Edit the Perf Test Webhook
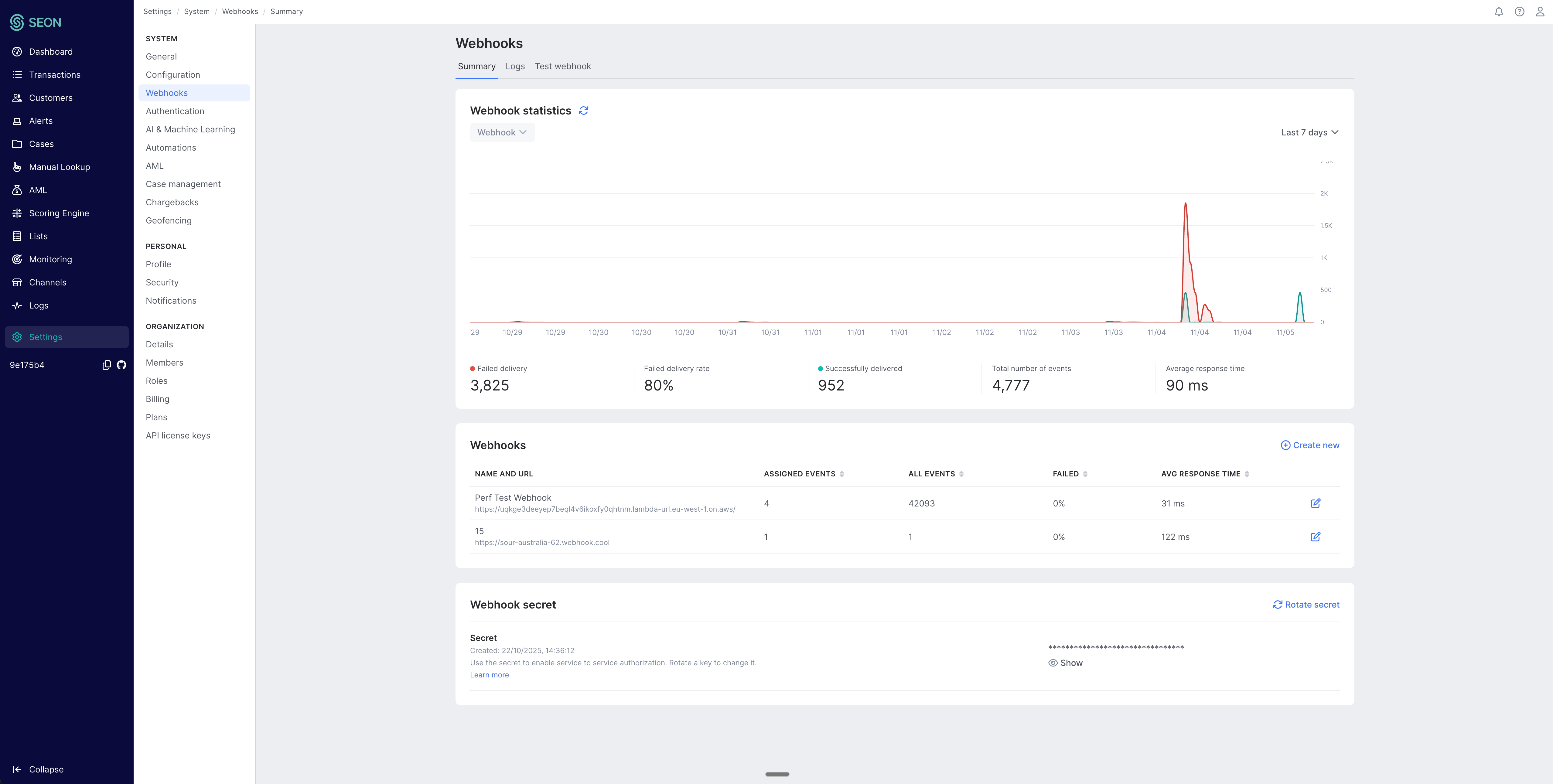This screenshot has width=1553, height=784. (x=1316, y=503)
